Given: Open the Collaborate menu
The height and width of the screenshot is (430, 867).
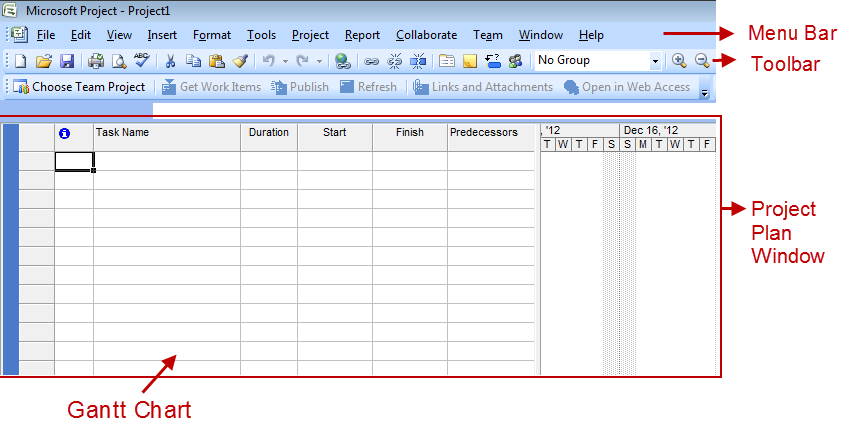Looking at the screenshot, I should point(426,35).
